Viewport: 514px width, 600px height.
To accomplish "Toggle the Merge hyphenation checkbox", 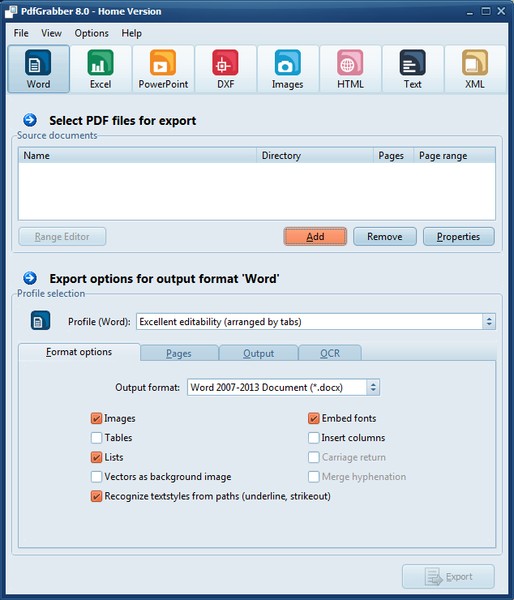I will click(x=313, y=477).
